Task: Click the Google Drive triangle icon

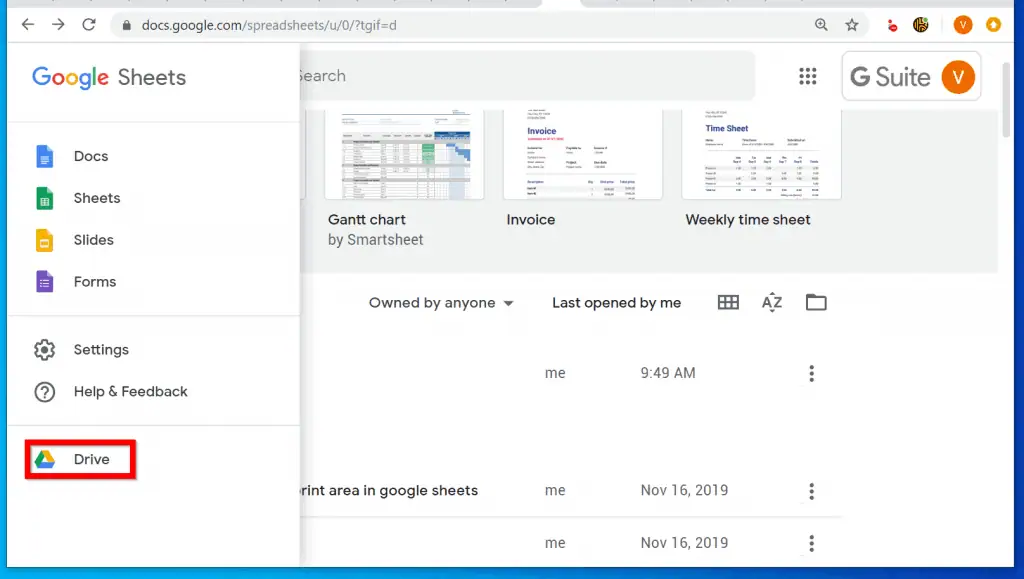Action: [x=44, y=460]
